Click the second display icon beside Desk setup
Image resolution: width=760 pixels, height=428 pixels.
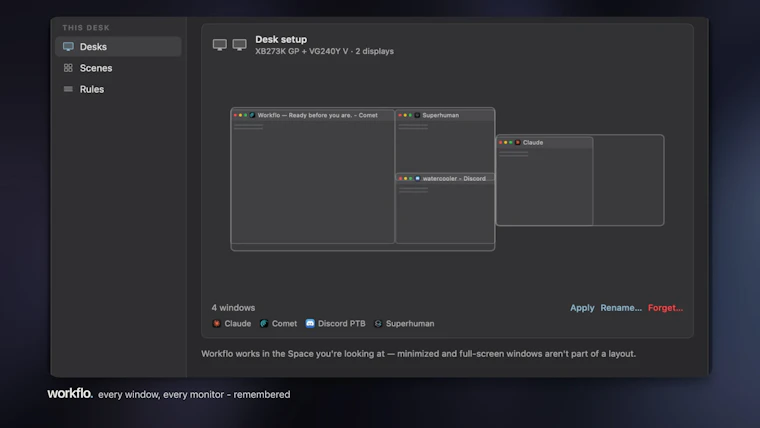(239, 45)
